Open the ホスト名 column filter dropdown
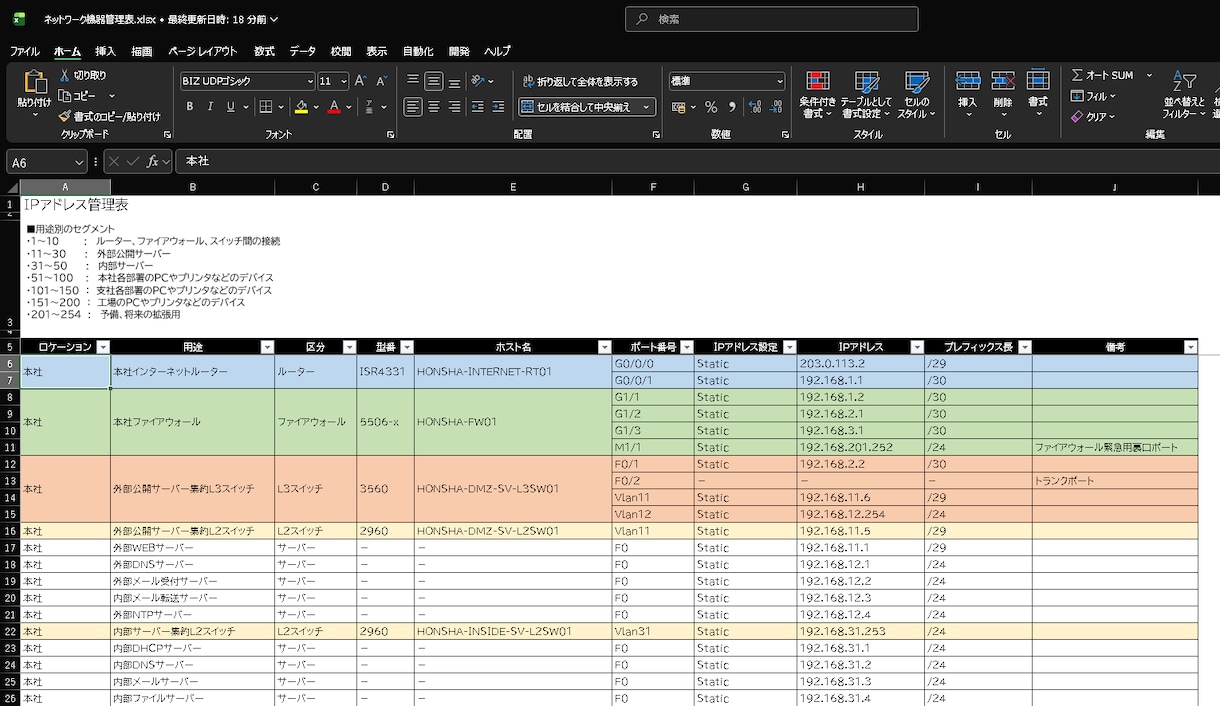The height and width of the screenshot is (706, 1220). pos(603,347)
